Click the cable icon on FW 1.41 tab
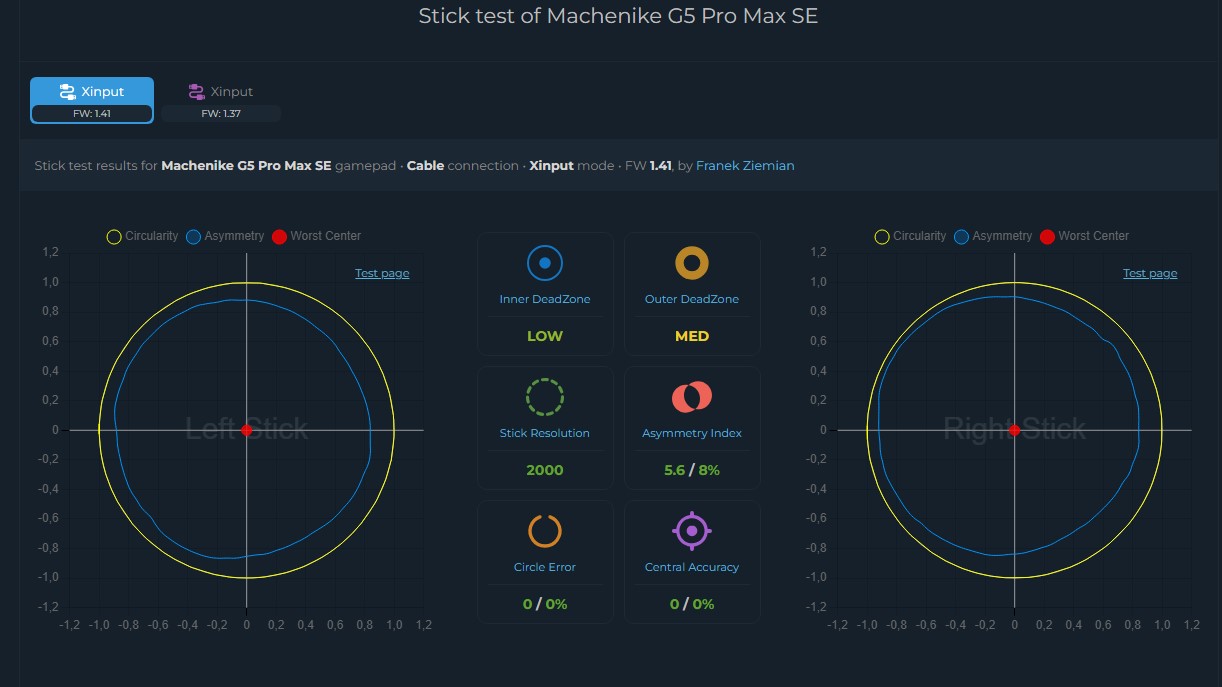1222x687 pixels. pyautogui.click(x=68, y=92)
